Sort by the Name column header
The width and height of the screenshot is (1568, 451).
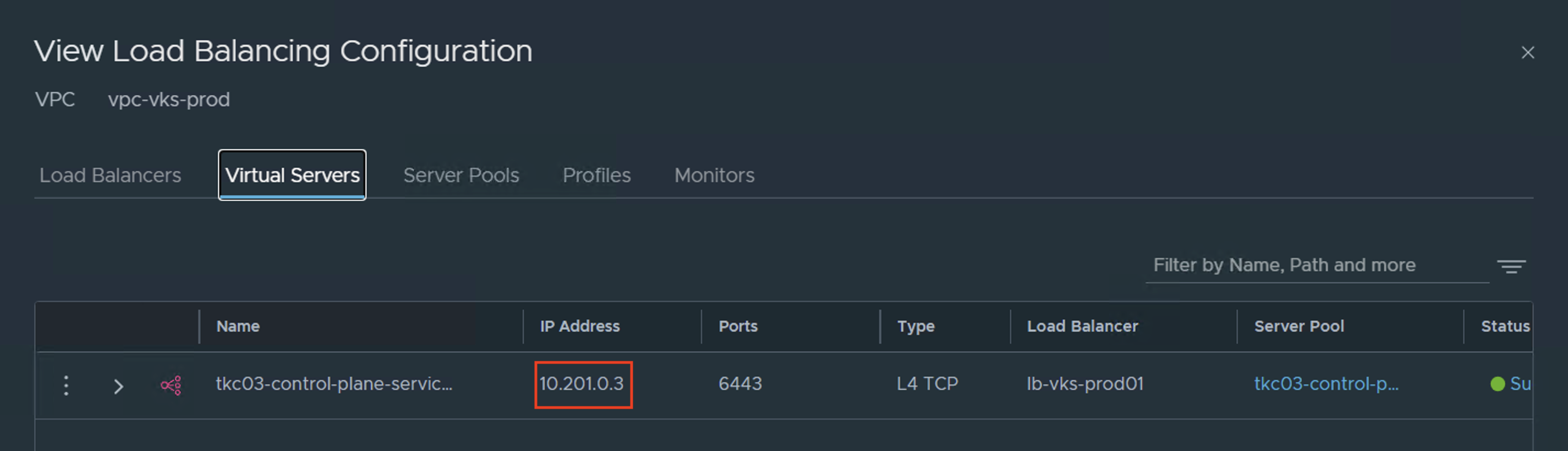tap(238, 326)
